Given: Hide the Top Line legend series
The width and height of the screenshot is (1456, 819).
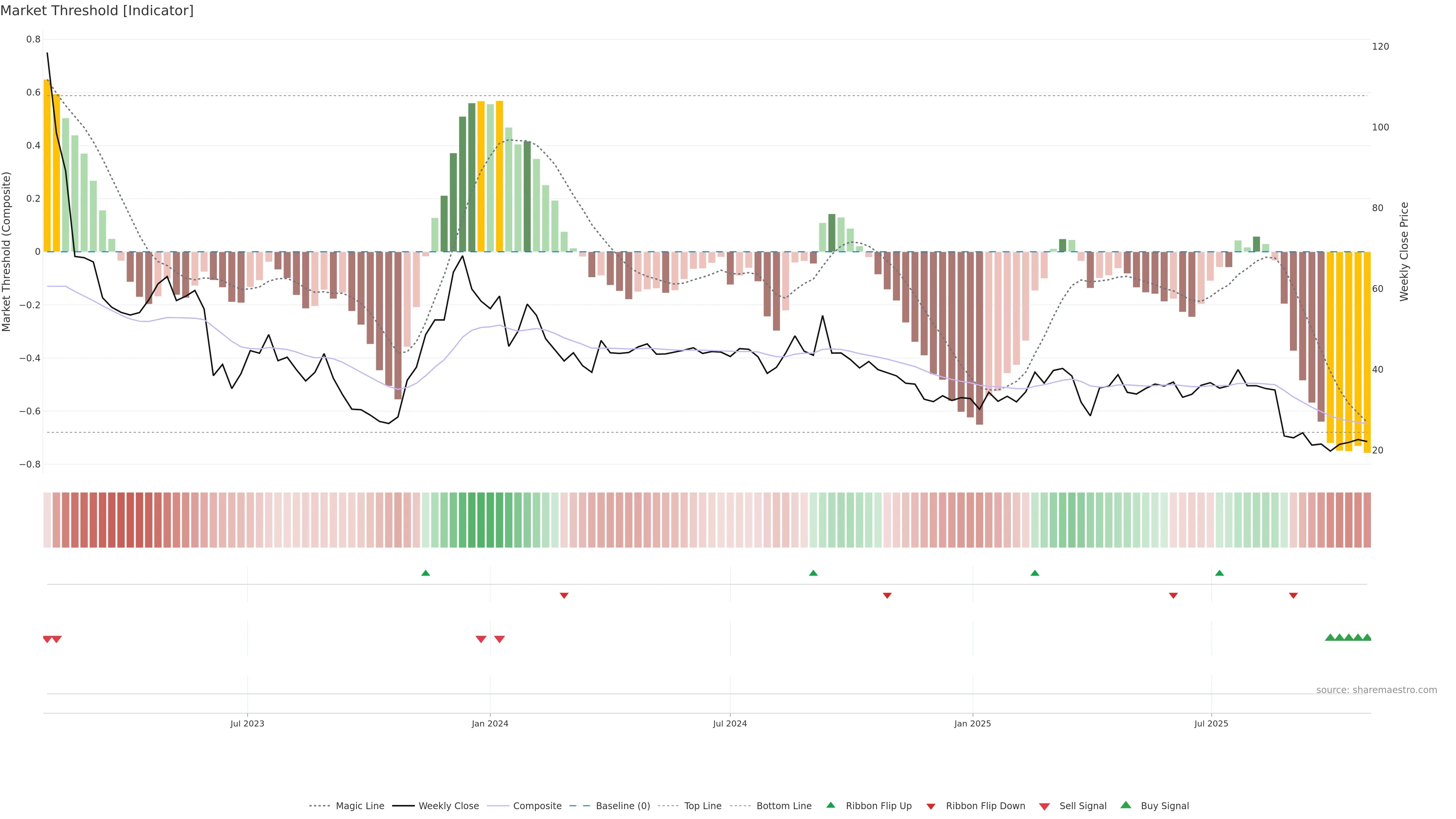Looking at the screenshot, I should [703, 806].
